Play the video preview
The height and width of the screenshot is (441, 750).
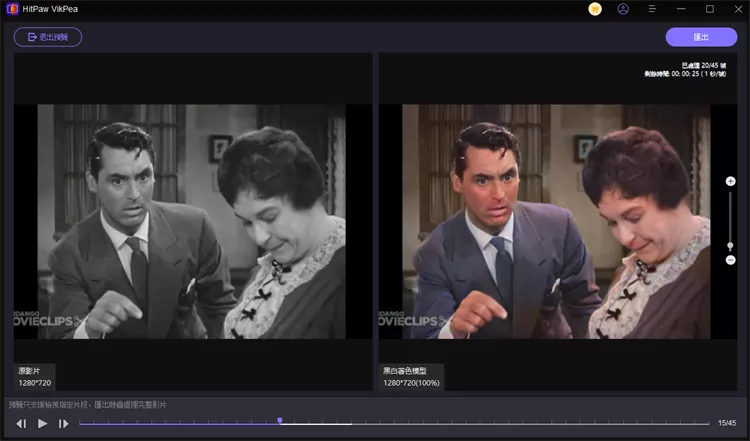coord(42,424)
